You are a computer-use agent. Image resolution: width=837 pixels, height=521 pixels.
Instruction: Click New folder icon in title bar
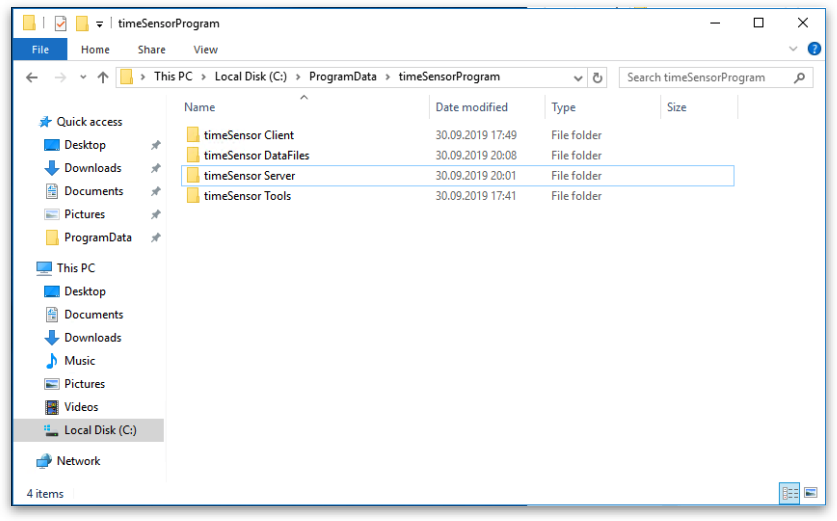[x=82, y=23]
